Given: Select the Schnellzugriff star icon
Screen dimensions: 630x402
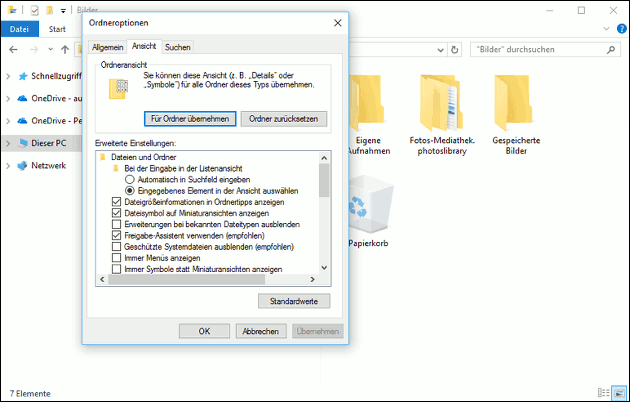Looking at the screenshot, I should click(x=22, y=76).
